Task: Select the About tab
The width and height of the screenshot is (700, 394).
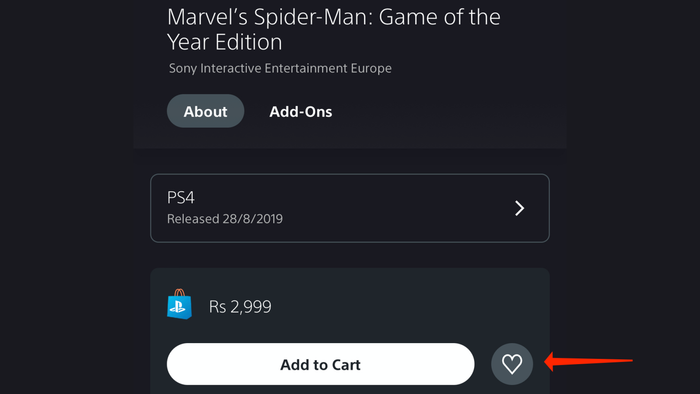Action: (205, 111)
